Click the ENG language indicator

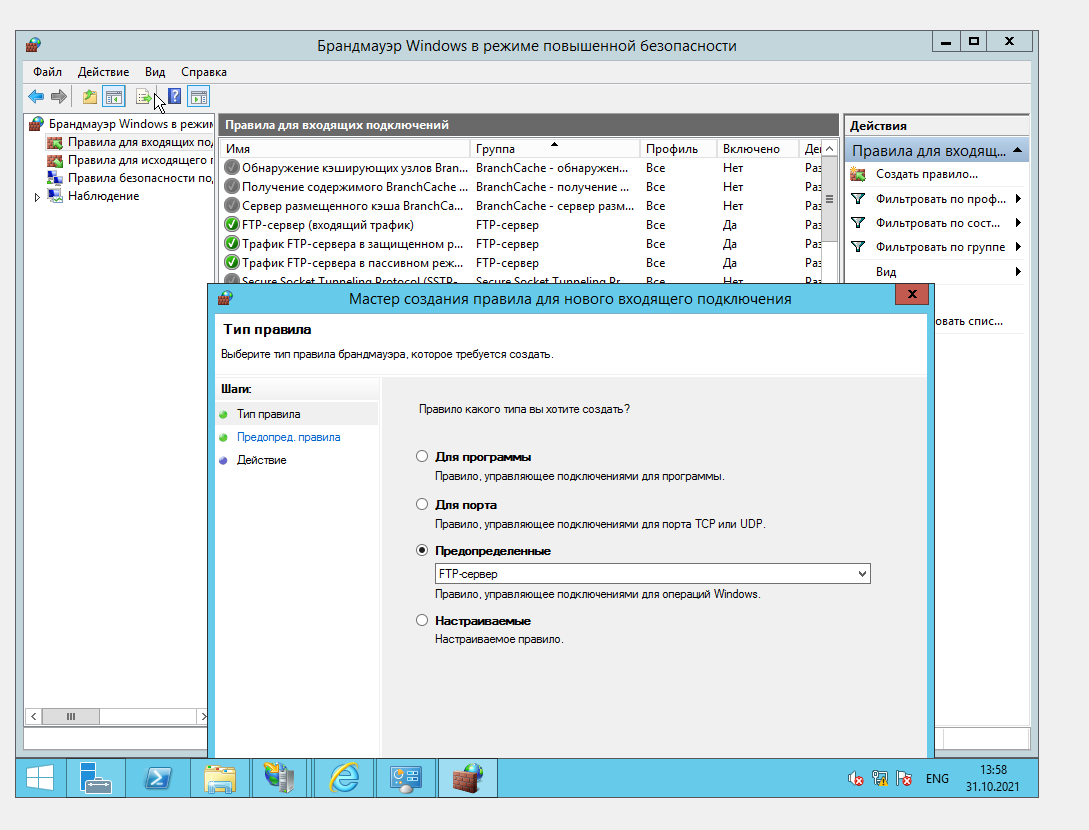click(937, 779)
